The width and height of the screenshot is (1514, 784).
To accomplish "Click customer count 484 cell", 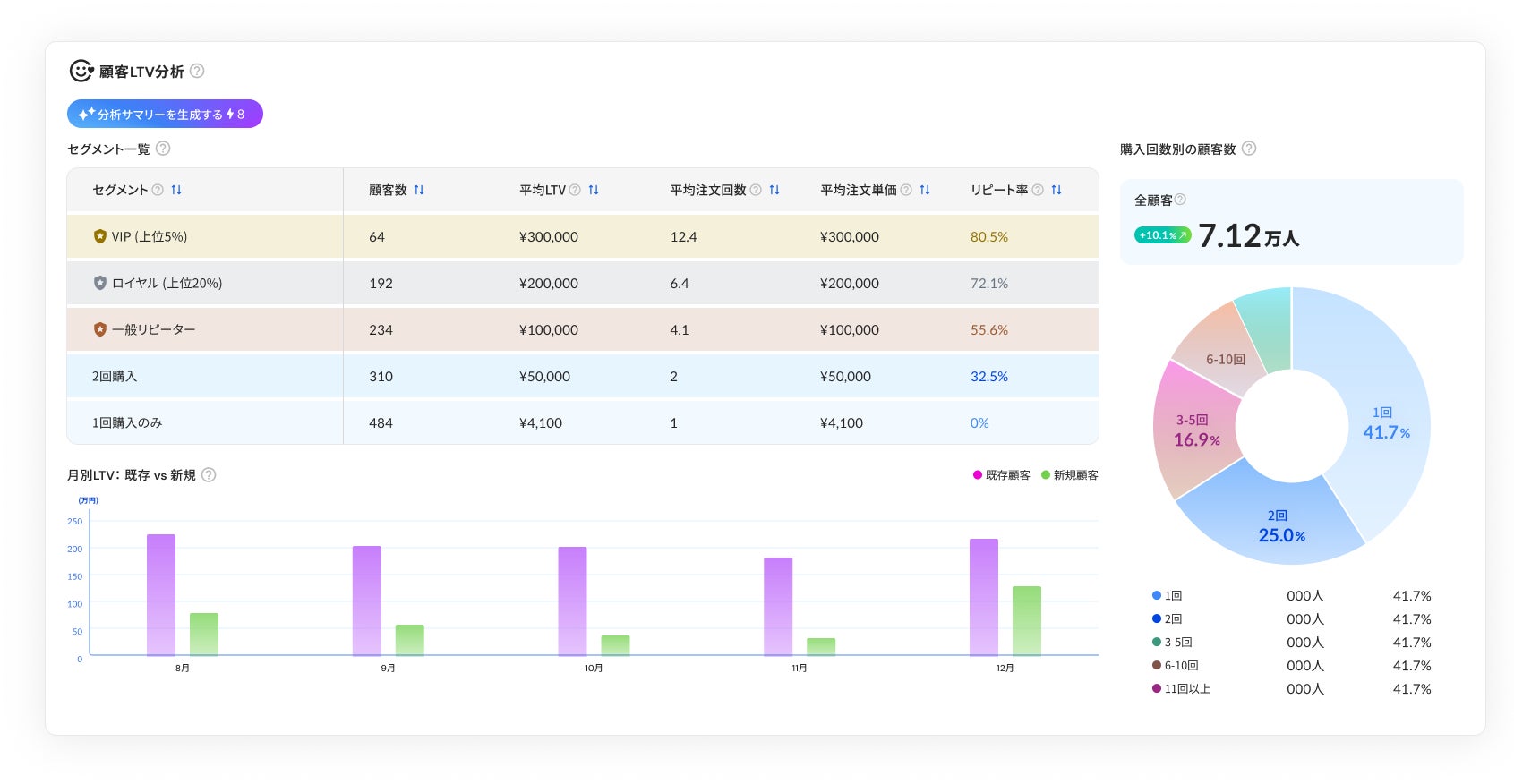I will click(381, 422).
